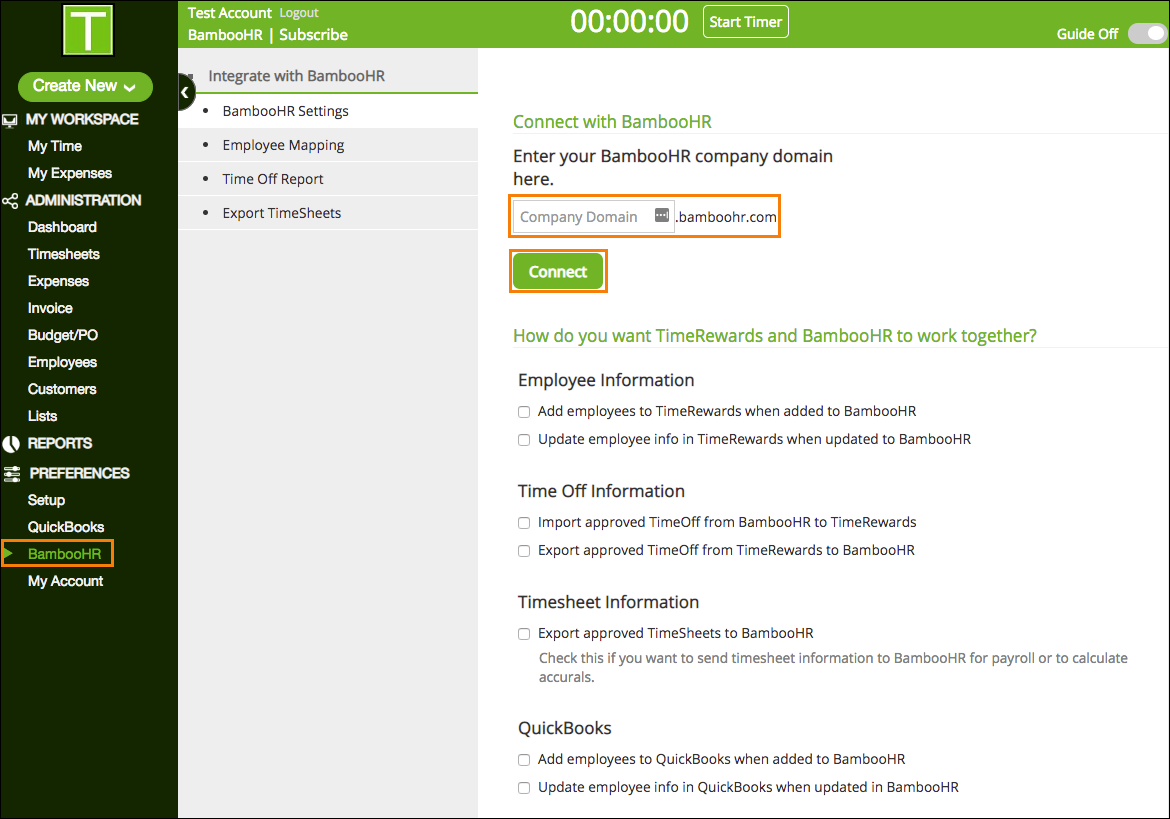1170x819 pixels.
Task: Click the Connect with BambooHR heading
Action: tap(612, 122)
